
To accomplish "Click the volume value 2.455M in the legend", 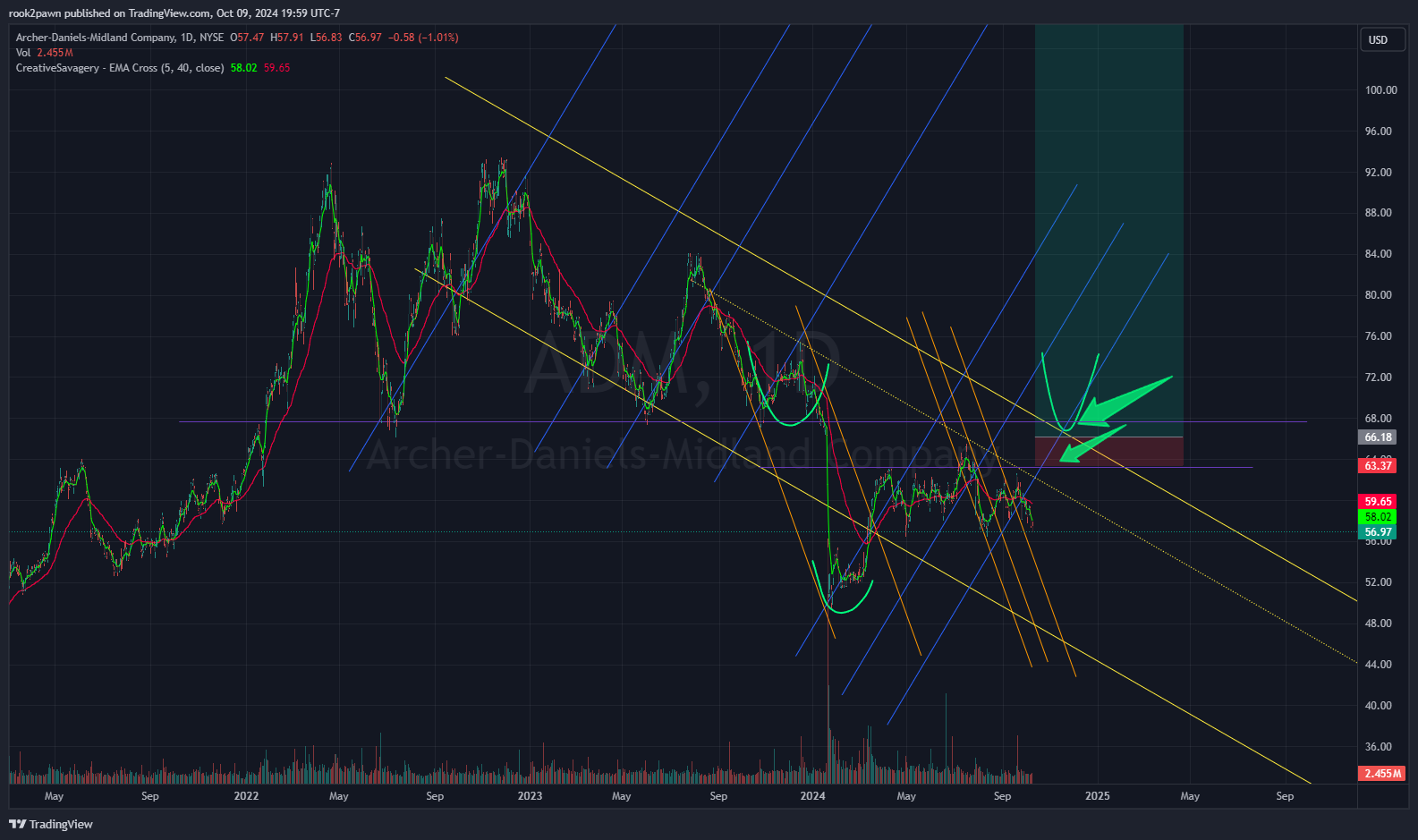I will 55,53.
